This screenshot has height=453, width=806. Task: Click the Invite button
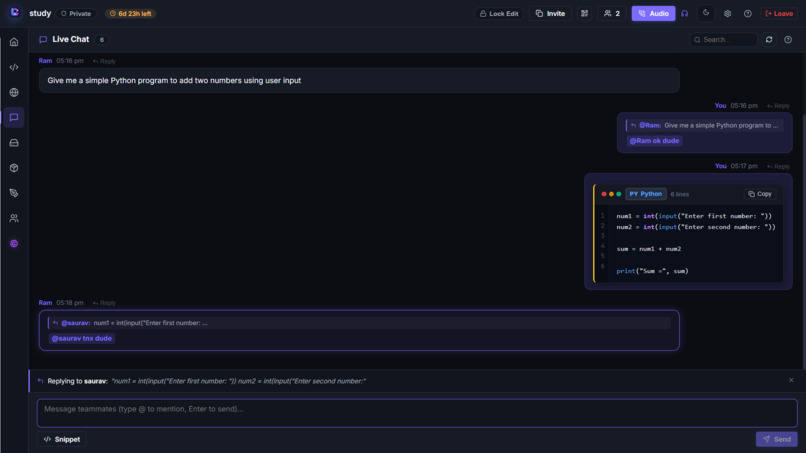pyautogui.click(x=550, y=14)
